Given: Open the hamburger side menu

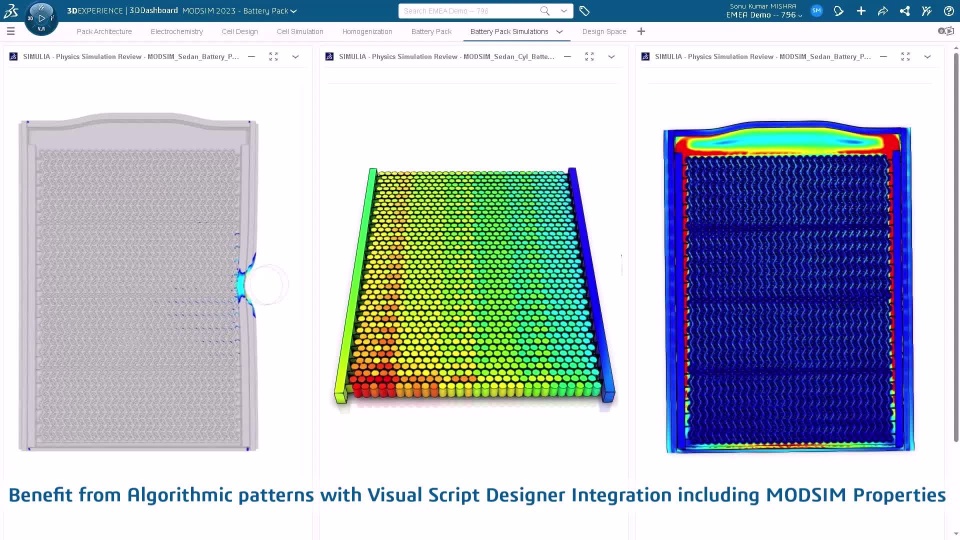Looking at the screenshot, I should point(10,31).
